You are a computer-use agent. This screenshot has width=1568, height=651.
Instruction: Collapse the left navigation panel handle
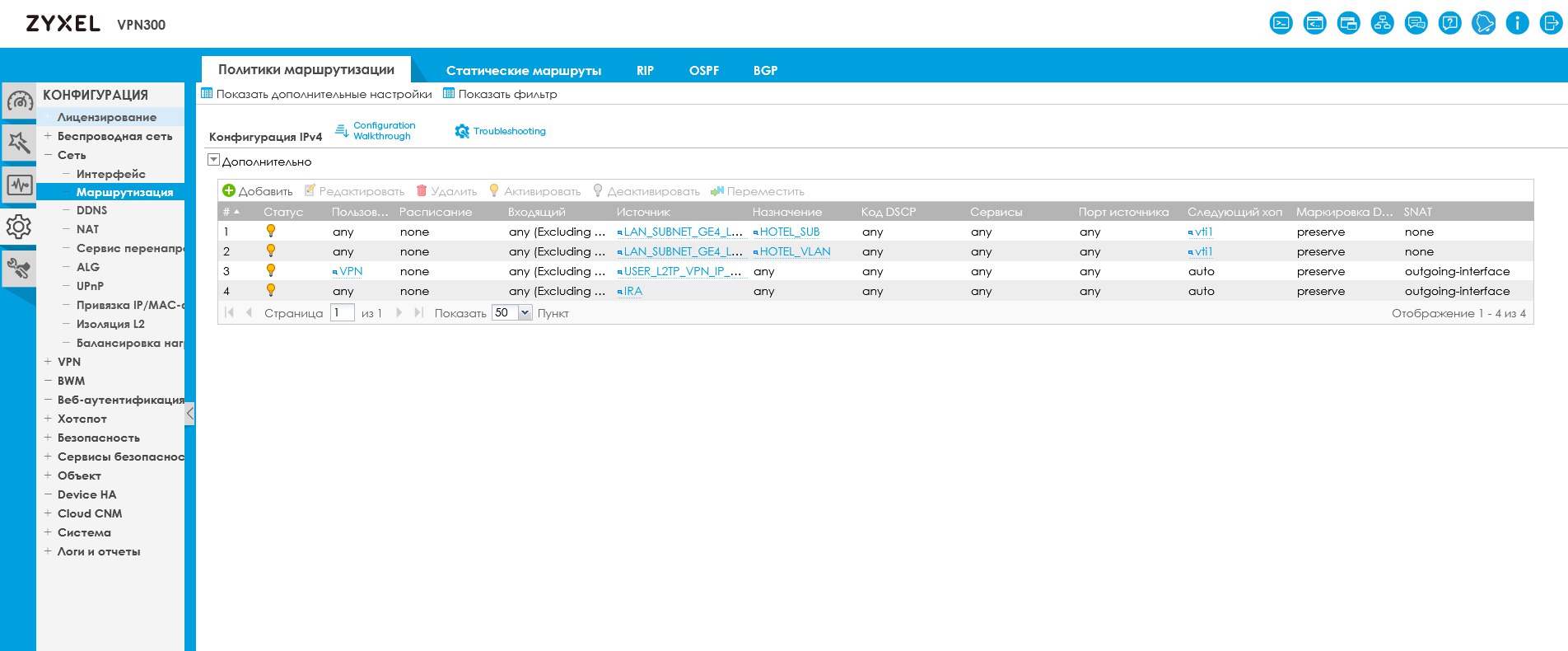click(190, 413)
